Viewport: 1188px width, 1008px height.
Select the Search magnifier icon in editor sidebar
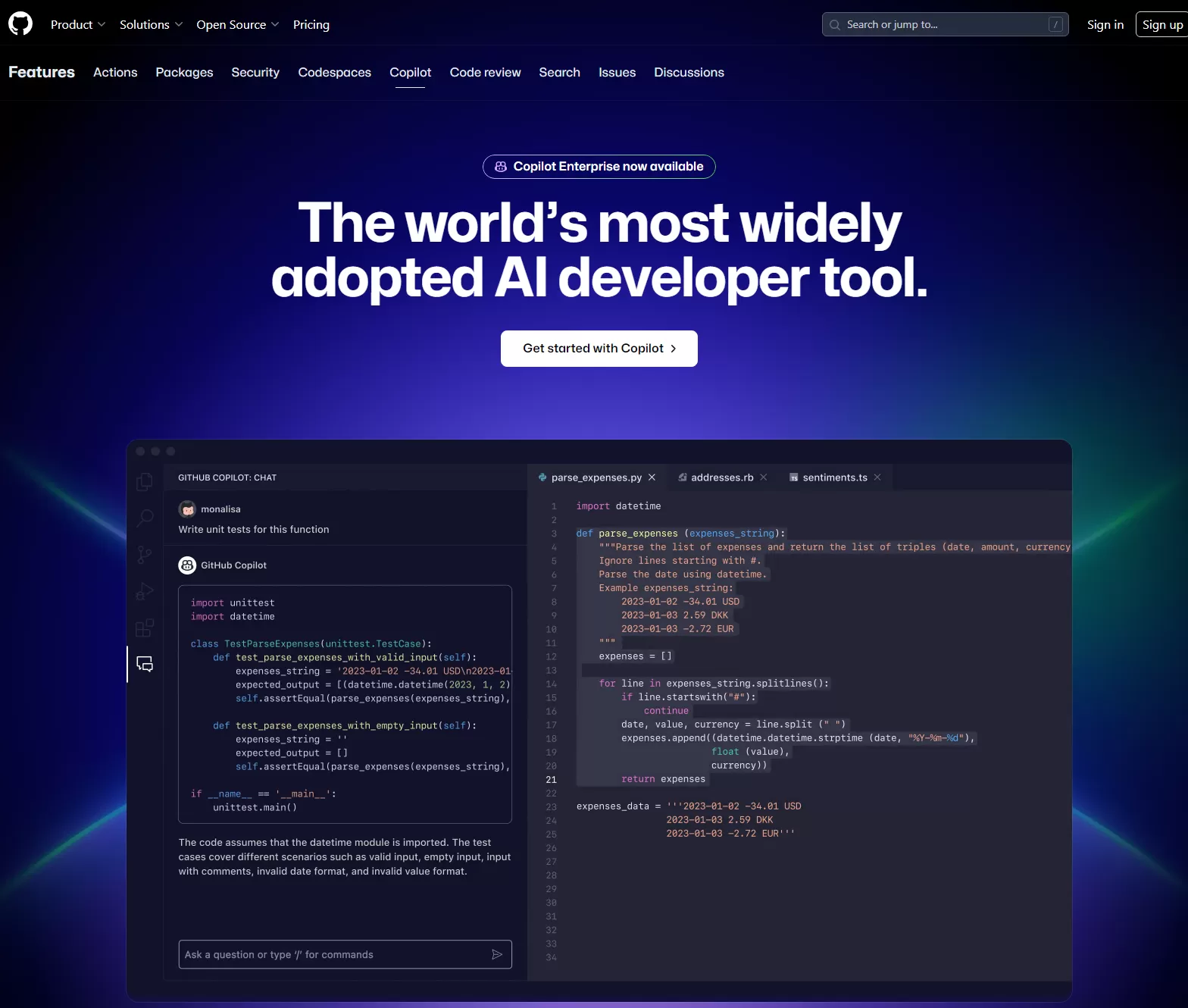[144, 518]
